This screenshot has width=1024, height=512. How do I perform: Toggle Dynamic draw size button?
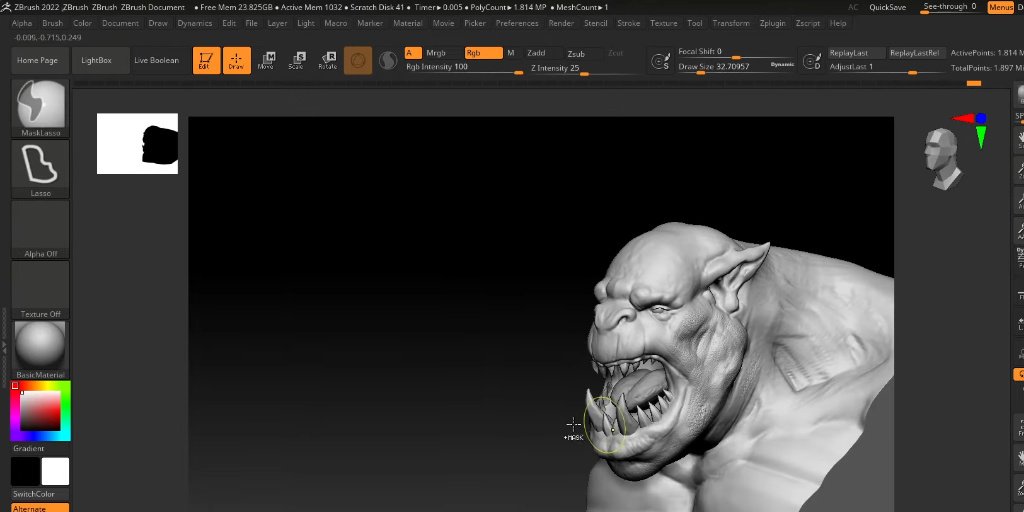pos(782,65)
